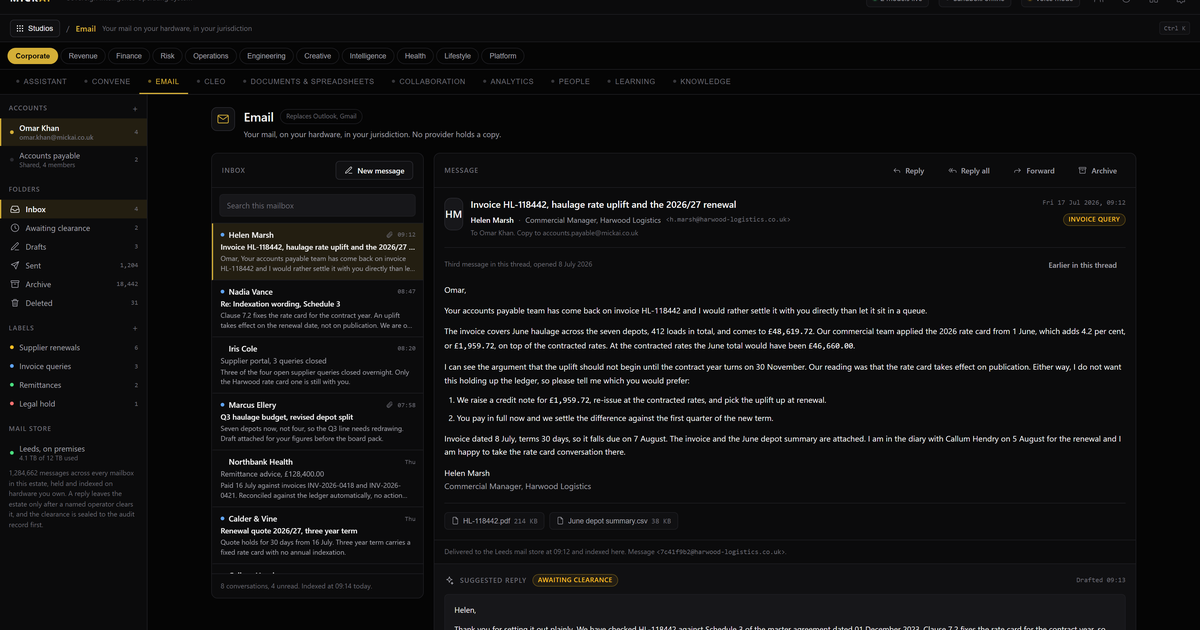Forward this message
Screen dimensions: 1200x630
1033,171
